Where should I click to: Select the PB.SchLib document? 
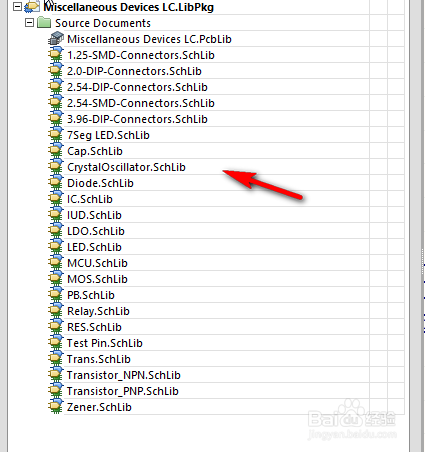click(x=91, y=295)
